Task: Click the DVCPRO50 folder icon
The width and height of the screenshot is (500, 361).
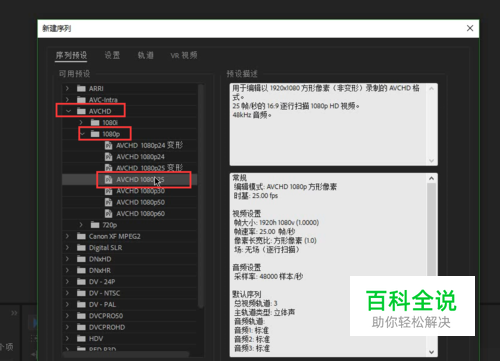Action: click(x=81, y=315)
